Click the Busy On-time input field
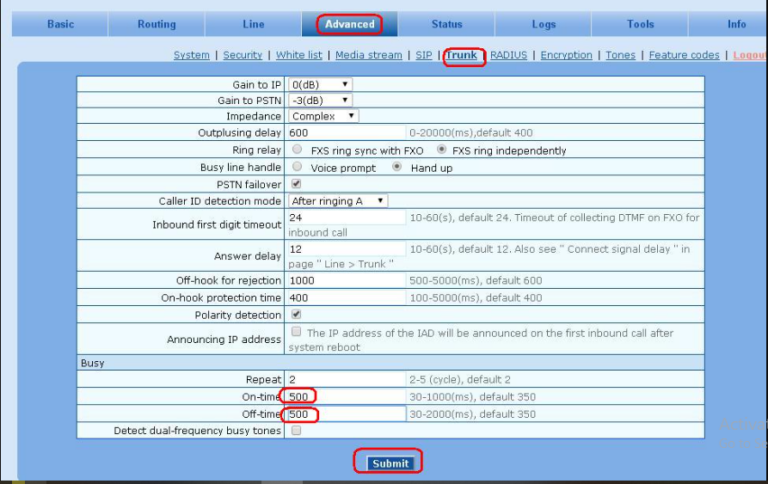768x484 pixels. [x=346, y=397]
